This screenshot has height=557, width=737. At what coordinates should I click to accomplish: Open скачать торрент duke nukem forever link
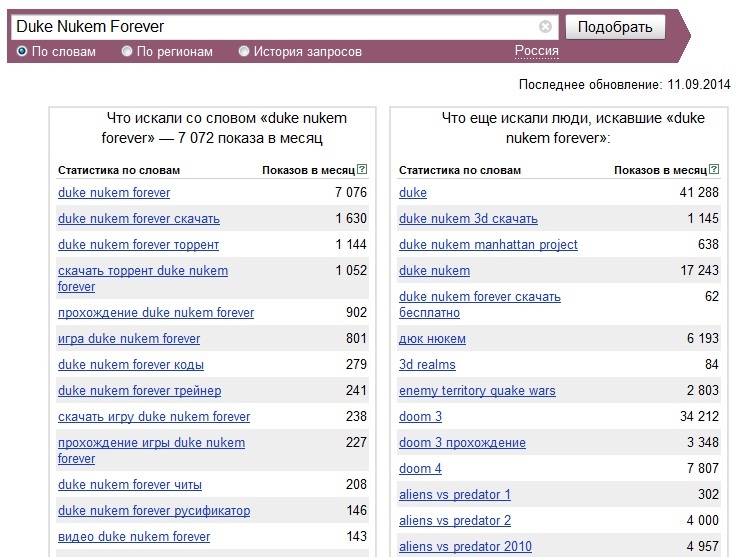[143, 278]
